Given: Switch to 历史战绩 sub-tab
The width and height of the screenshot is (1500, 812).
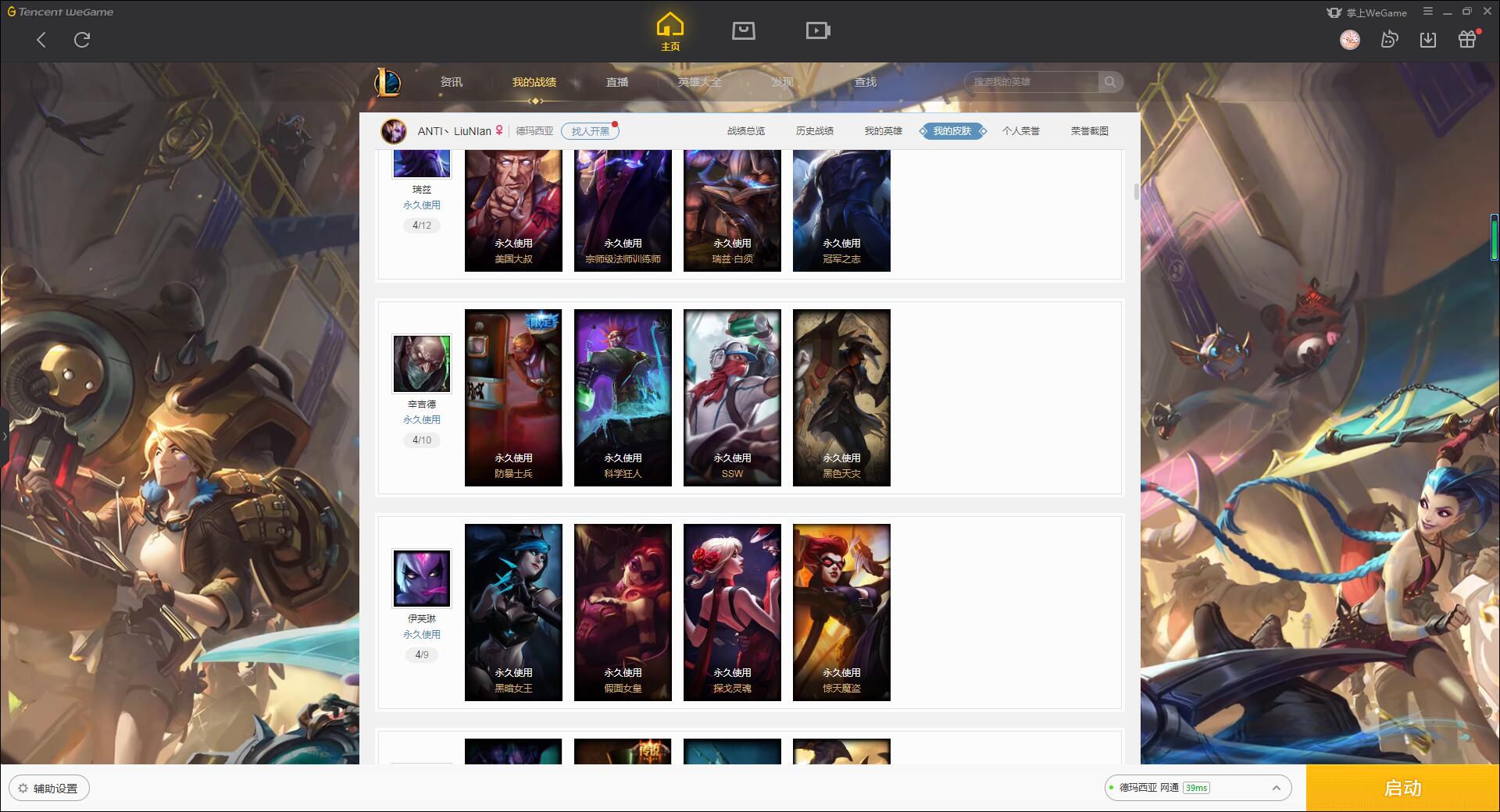Looking at the screenshot, I should tap(815, 131).
